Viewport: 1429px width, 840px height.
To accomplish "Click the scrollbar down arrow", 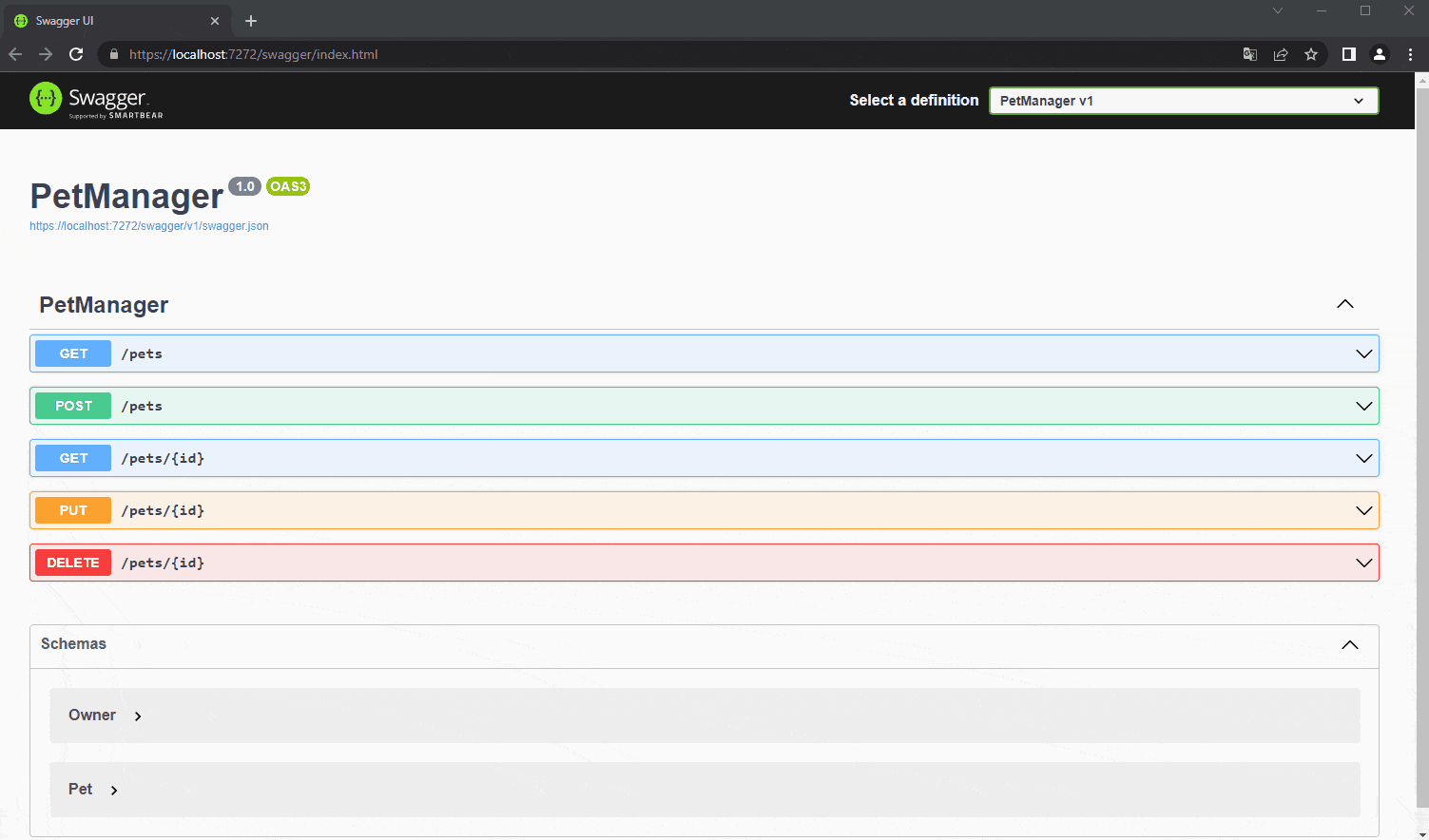I will [x=1422, y=833].
